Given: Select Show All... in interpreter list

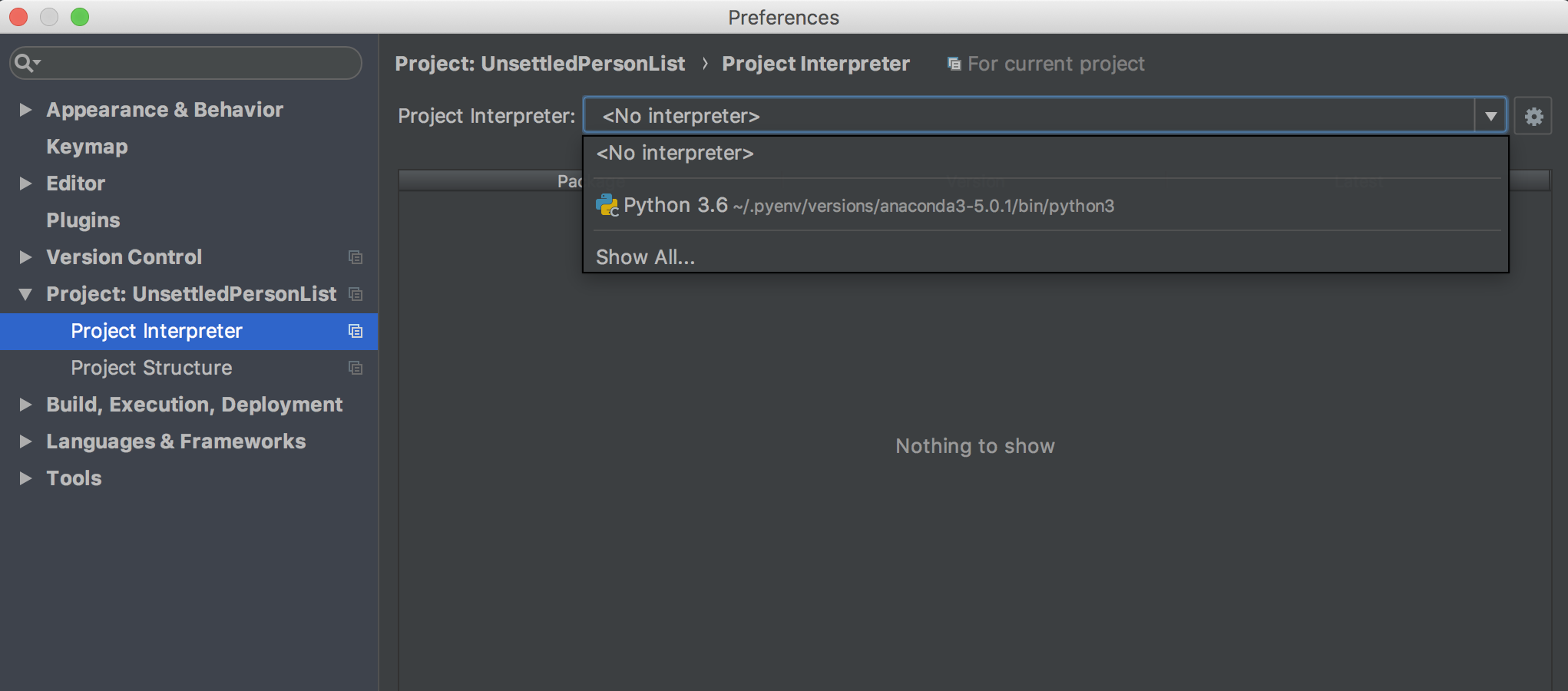Looking at the screenshot, I should tap(1046, 257).
